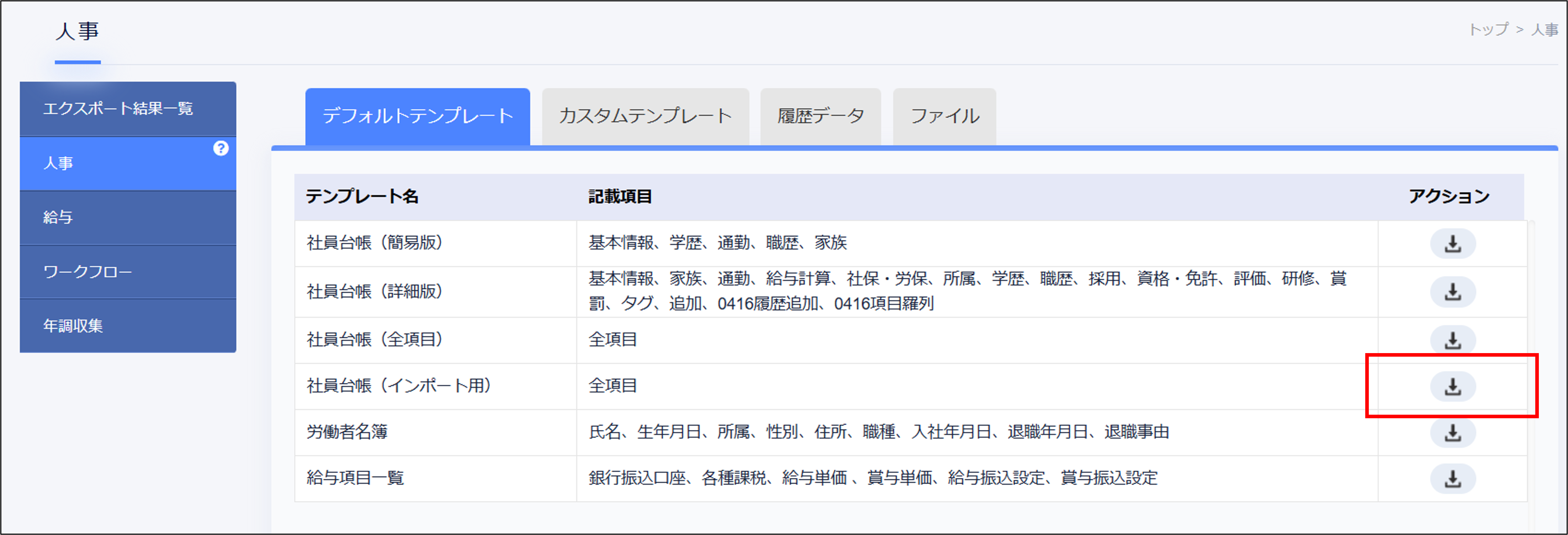The width and height of the screenshot is (1568, 535).
Task: Click 人事 breadcrumb at top right
Action: 1544,29
